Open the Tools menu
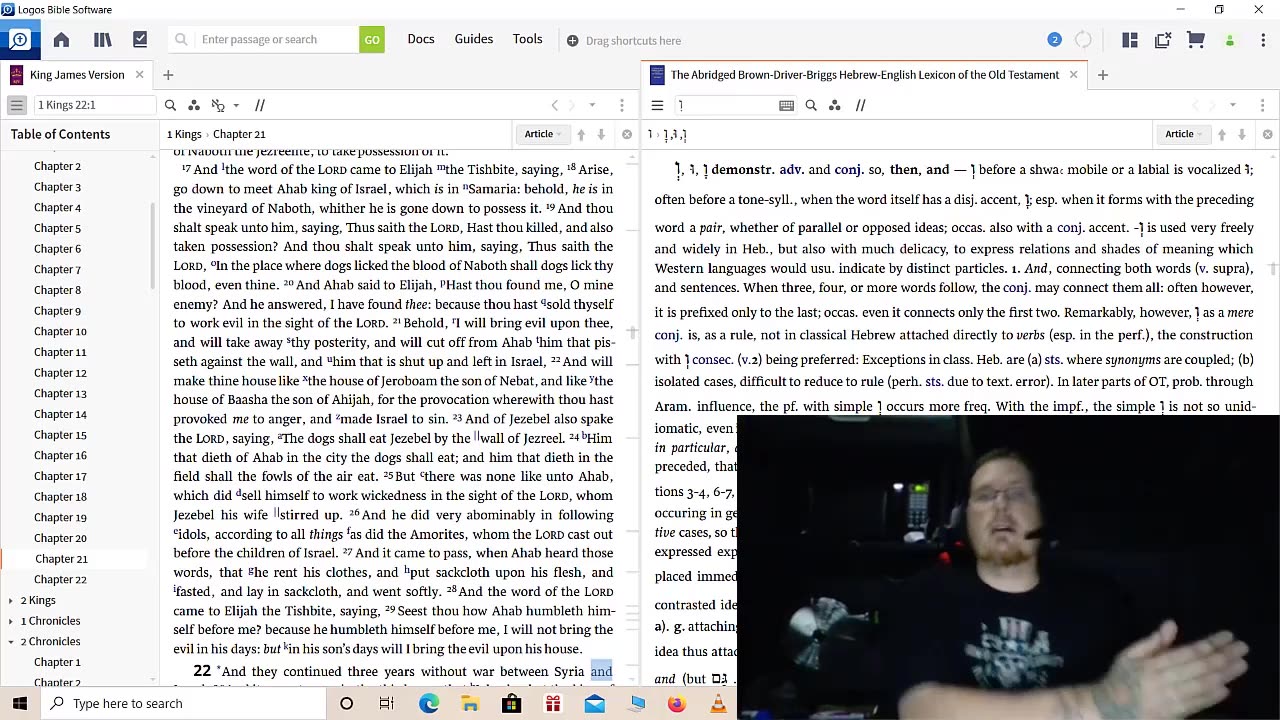 click(528, 39)
